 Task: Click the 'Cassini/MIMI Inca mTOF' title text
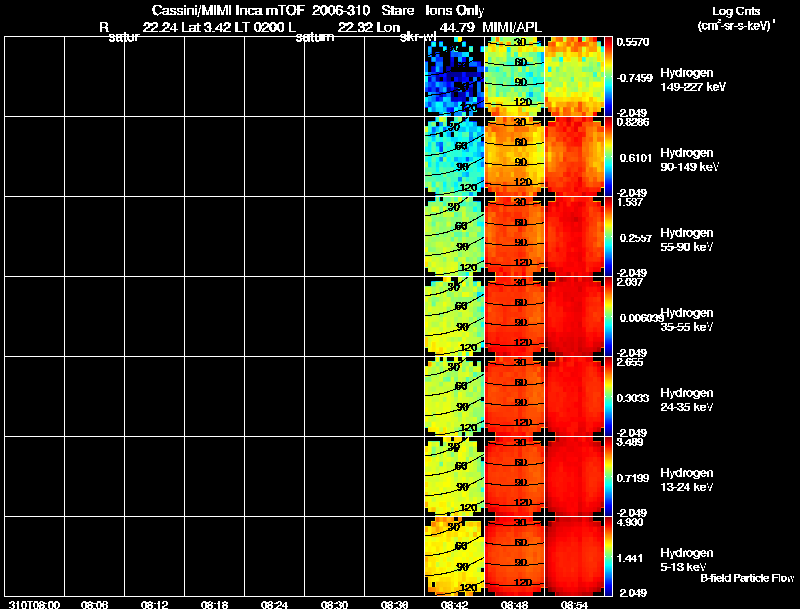click(x=228, y=11)
